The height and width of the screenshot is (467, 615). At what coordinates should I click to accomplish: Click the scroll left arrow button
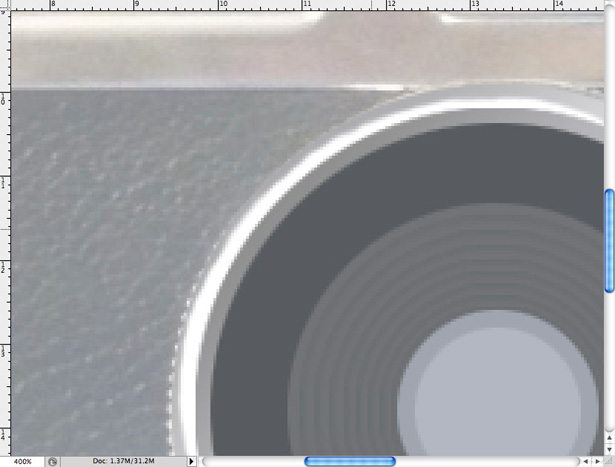coord(586,462)
